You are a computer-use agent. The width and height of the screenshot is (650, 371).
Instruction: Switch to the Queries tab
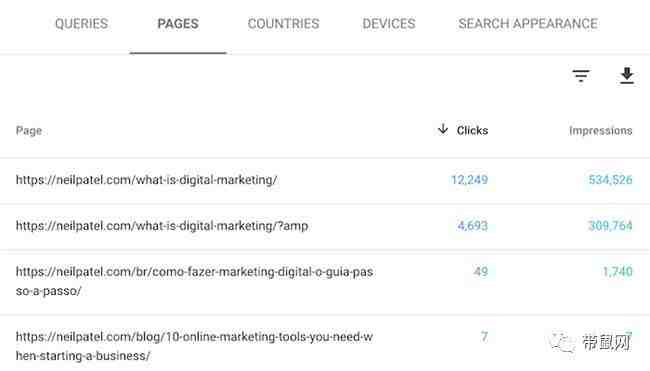81,24
